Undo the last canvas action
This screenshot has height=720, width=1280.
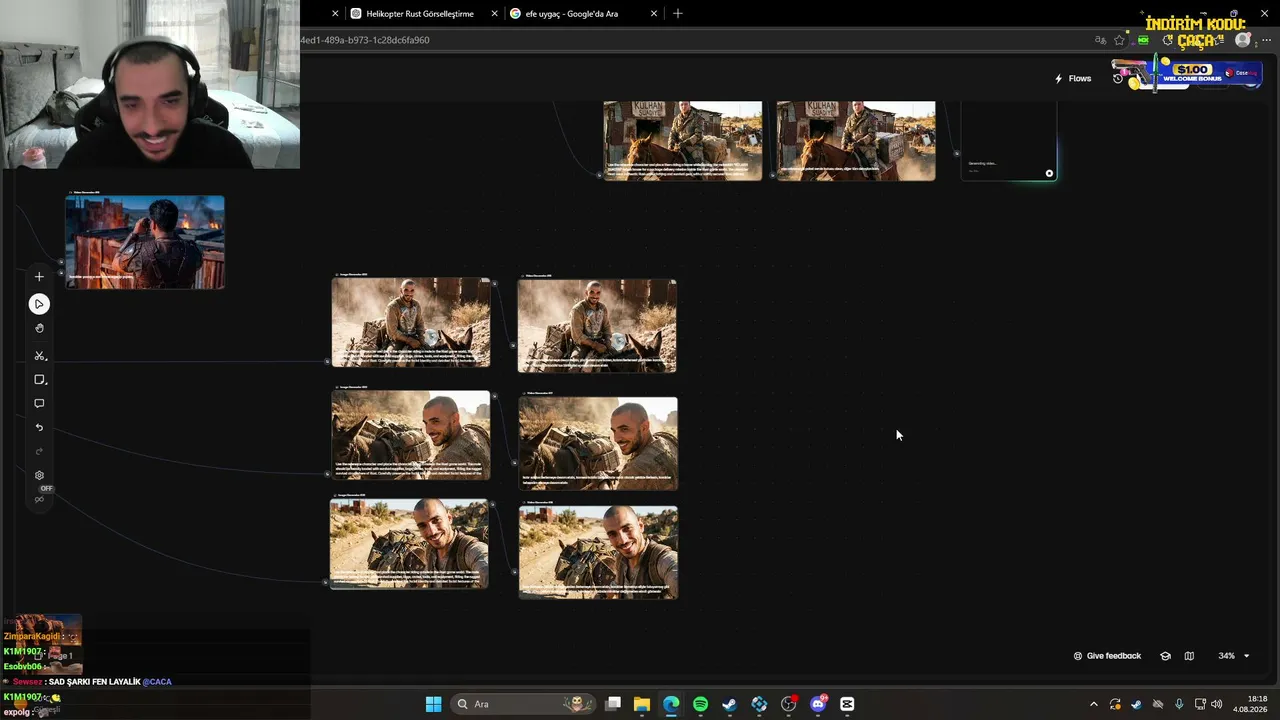pos(39,428)
